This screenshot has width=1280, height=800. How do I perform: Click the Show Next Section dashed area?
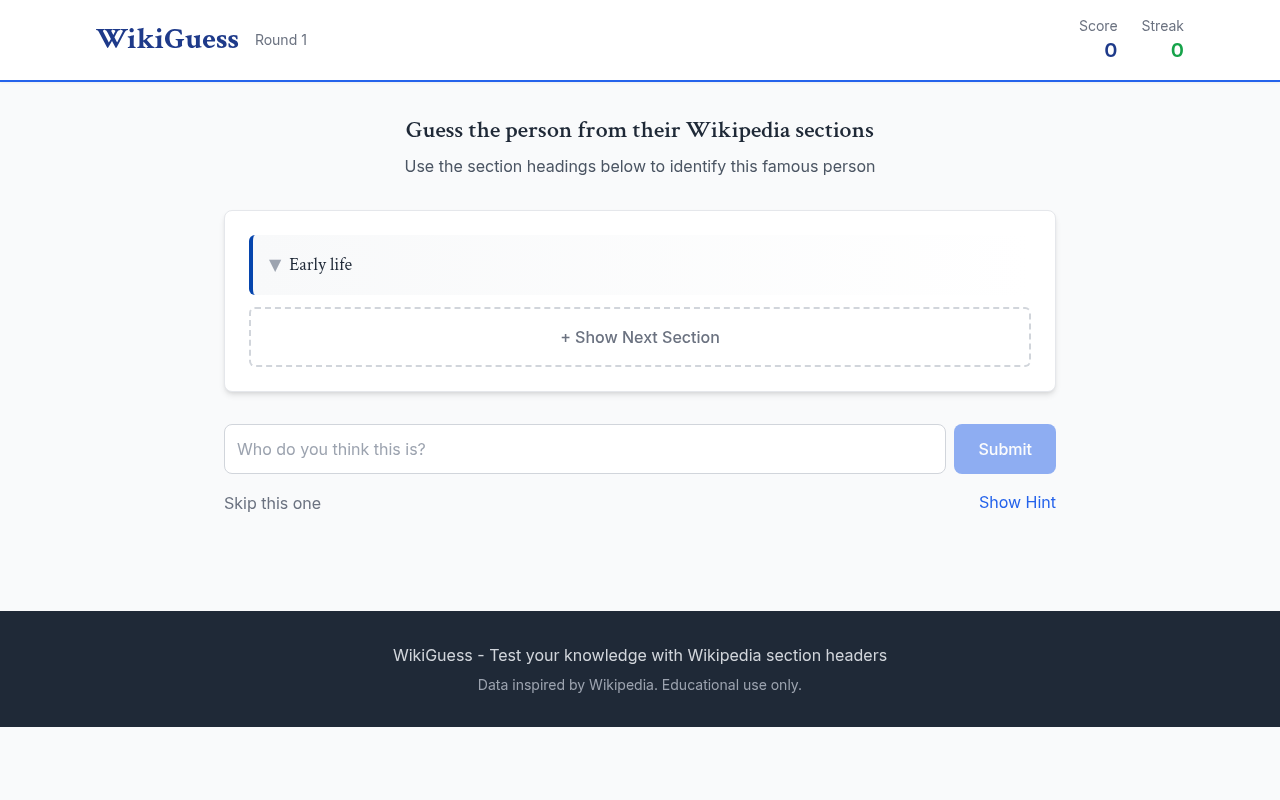pos(640,336)
